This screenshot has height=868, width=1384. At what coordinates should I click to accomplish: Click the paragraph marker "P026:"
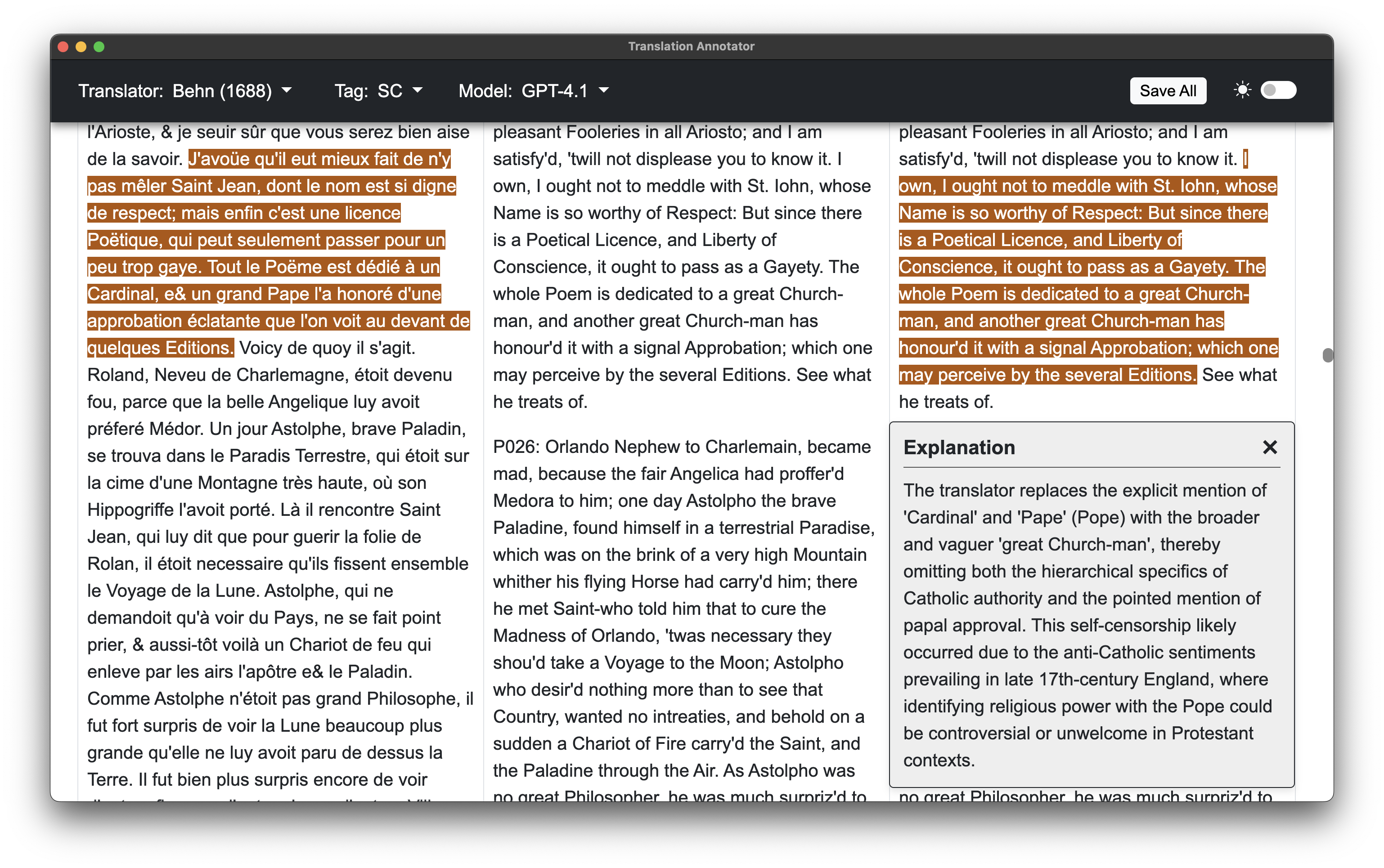(x=516, y=447)
